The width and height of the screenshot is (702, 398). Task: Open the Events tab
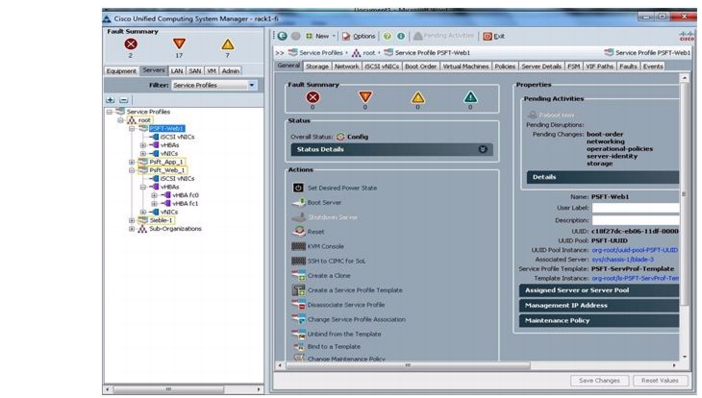click(653, 66)
